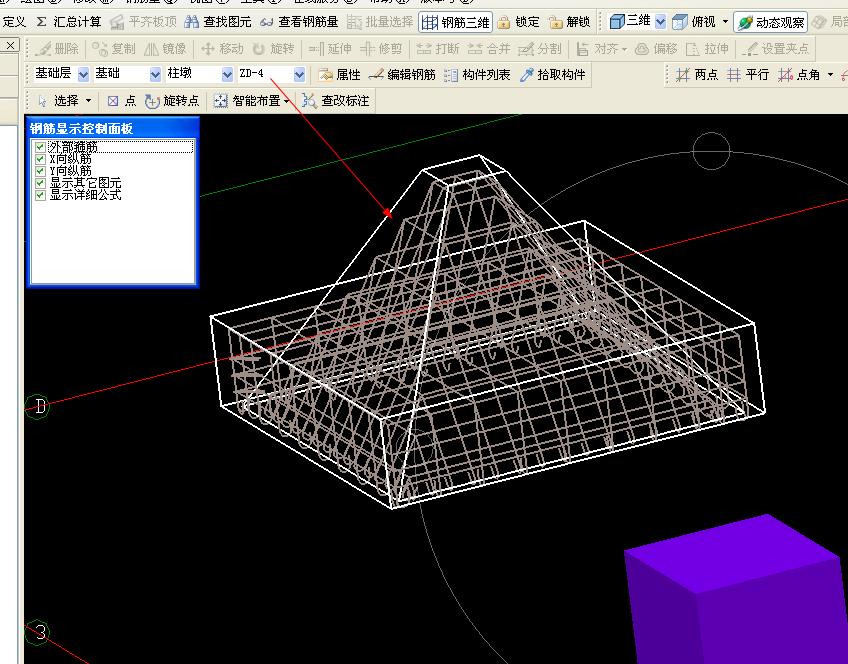
Task: Toggle the 钢筋三维 view button
Action: click(x=455, y=22)
